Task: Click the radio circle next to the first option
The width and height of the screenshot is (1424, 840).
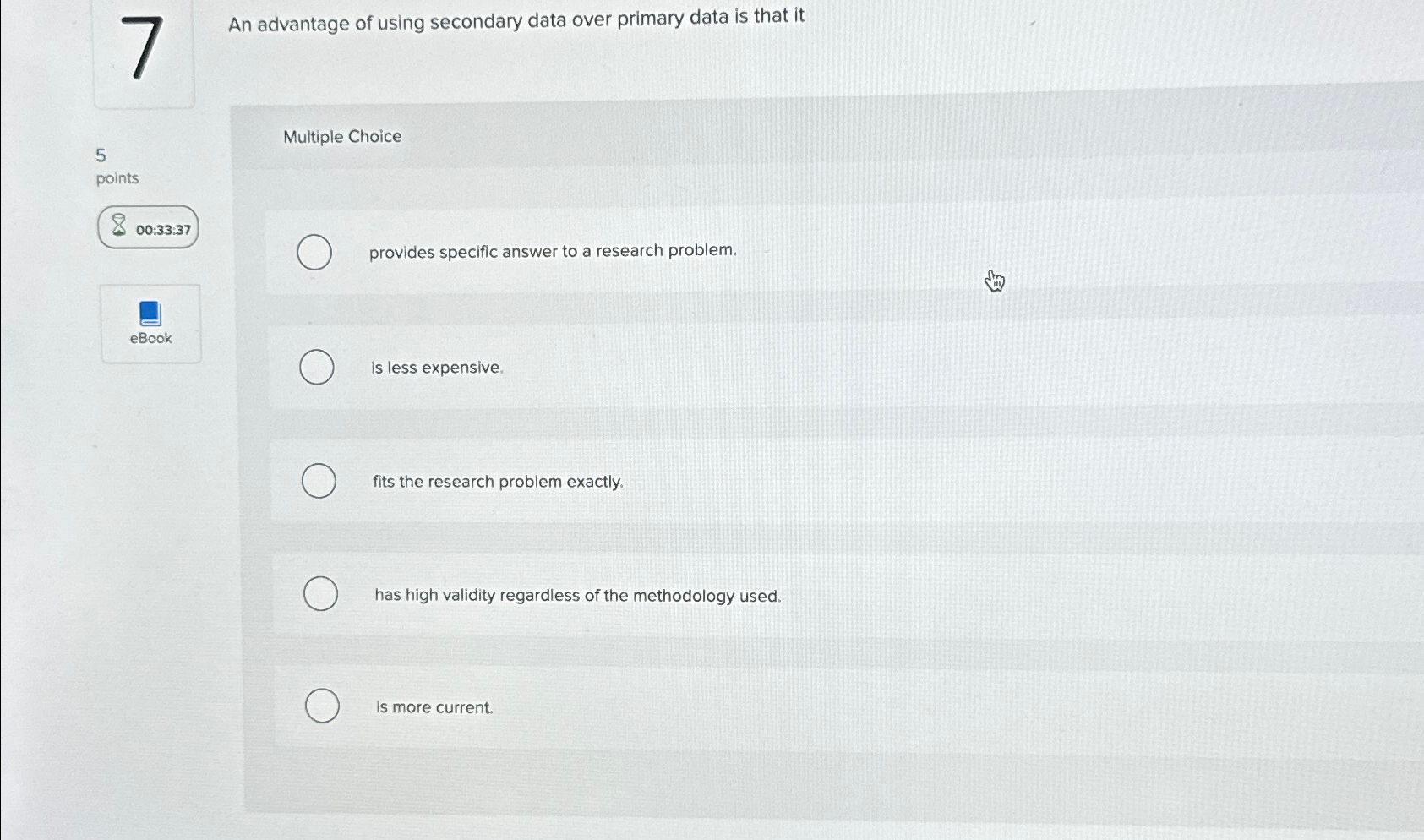Action: coord(314,251)
